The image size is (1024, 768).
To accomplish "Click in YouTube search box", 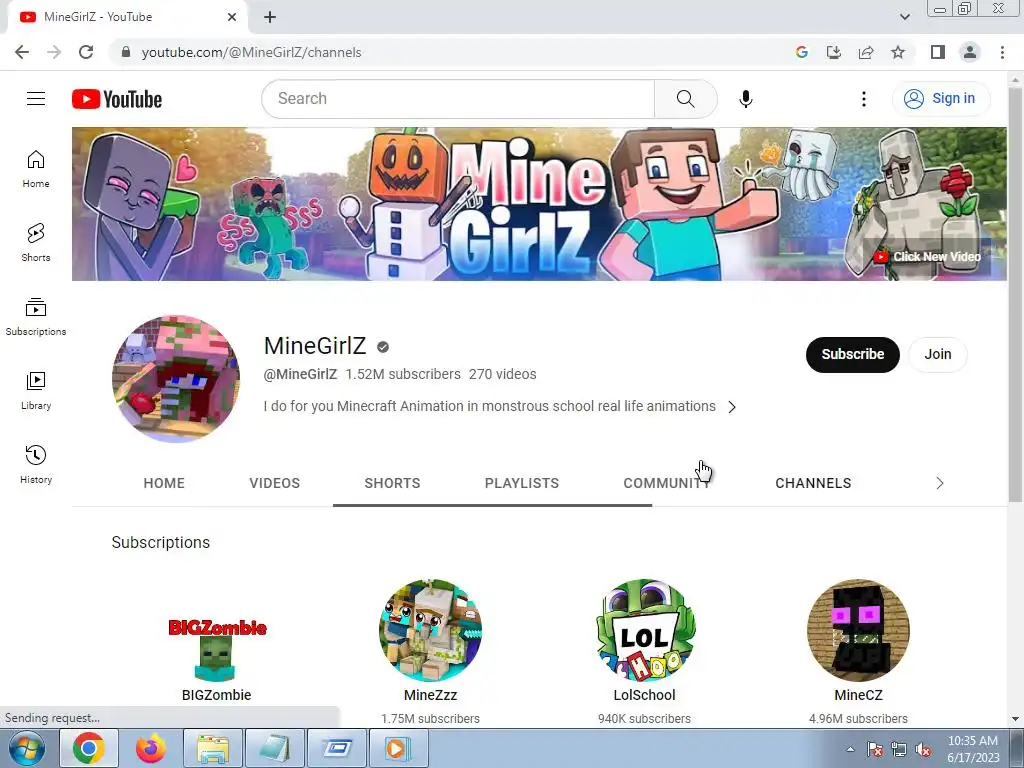I will tap(457, 99).
